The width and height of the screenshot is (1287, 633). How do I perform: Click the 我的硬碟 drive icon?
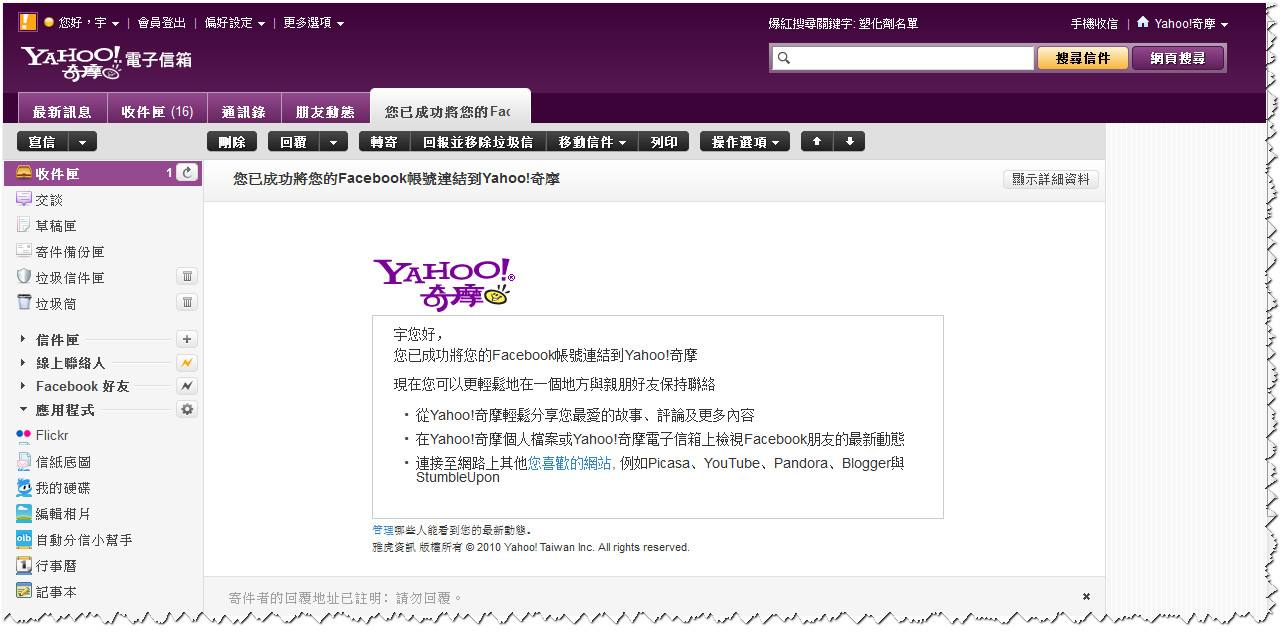point(24,487)
